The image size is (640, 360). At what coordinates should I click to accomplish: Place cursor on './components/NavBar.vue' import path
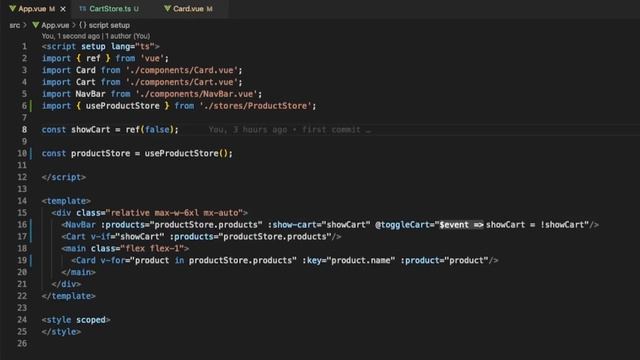click(x=196, y=94)
